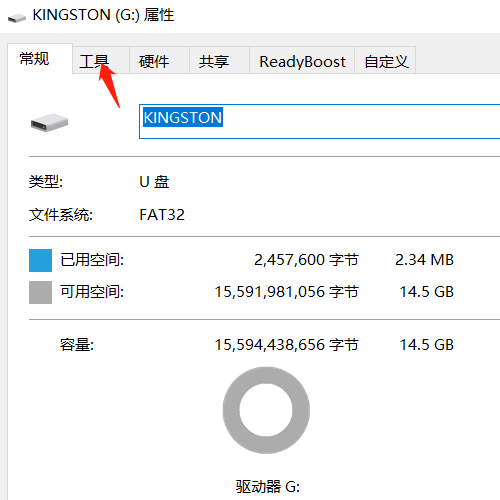Open the 自定义 tab
Screen dimensions: 500x500
tap(385, 61)
